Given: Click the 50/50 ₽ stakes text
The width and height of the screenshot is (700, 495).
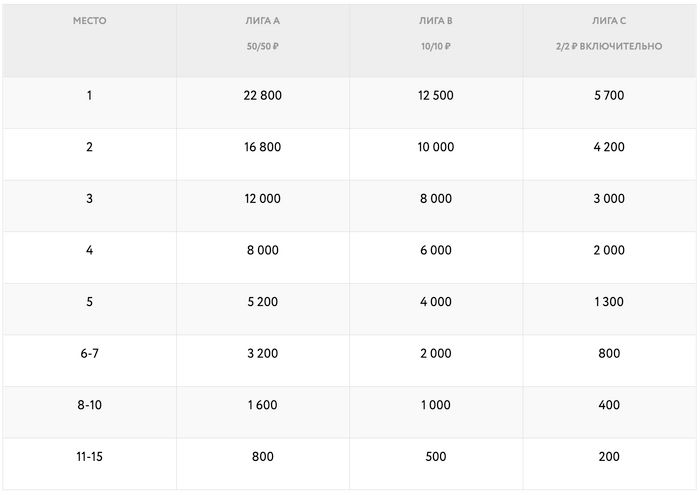Looking at the screenshot, I should 262,46.
